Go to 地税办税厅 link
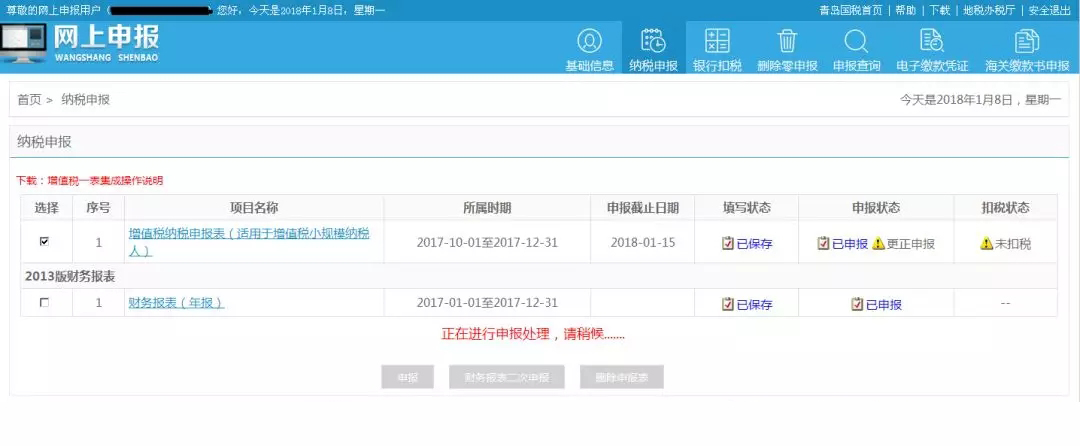The image size is (1080, 446). (988, 10)
